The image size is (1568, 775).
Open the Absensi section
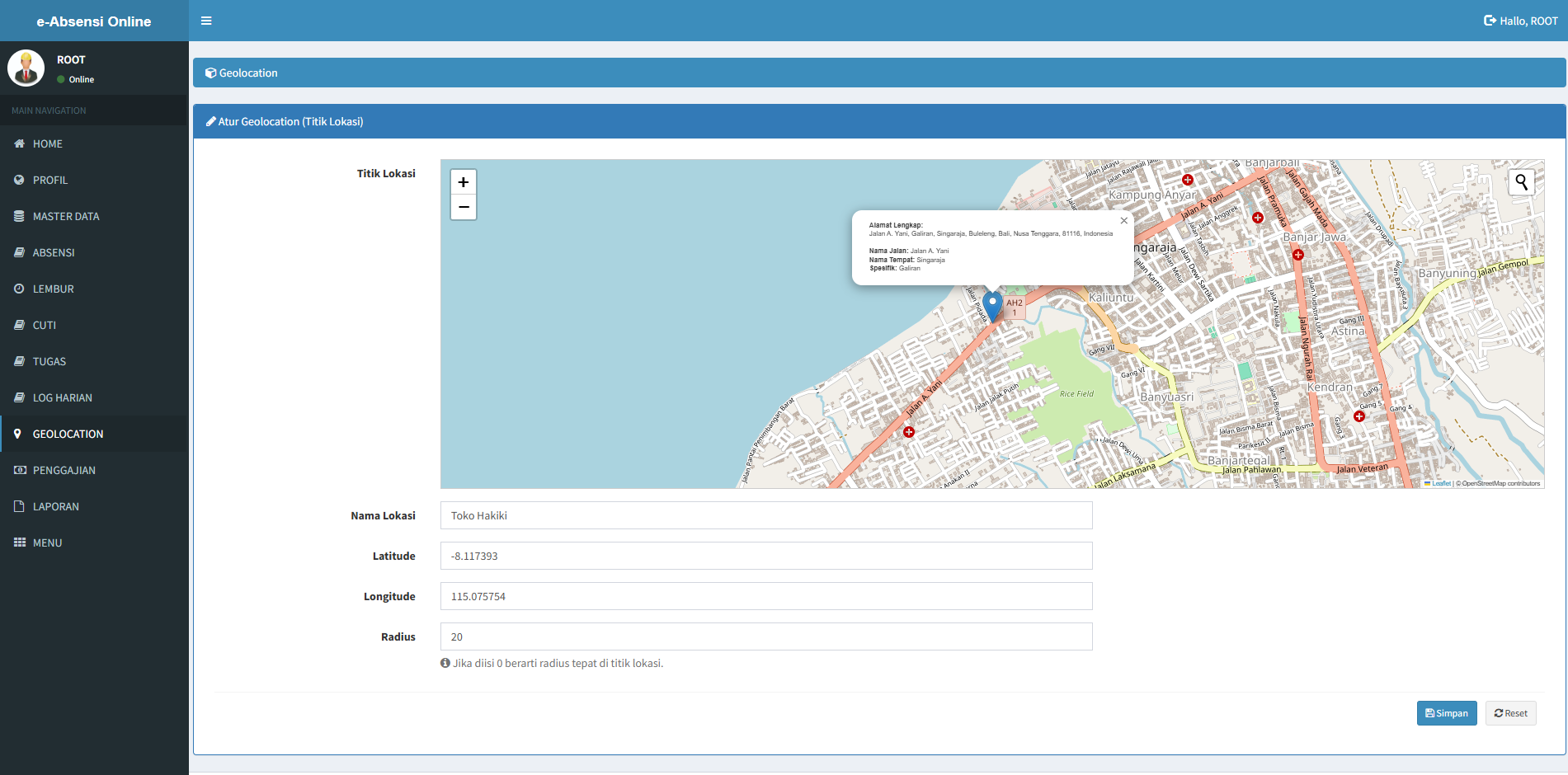point(54,252)
